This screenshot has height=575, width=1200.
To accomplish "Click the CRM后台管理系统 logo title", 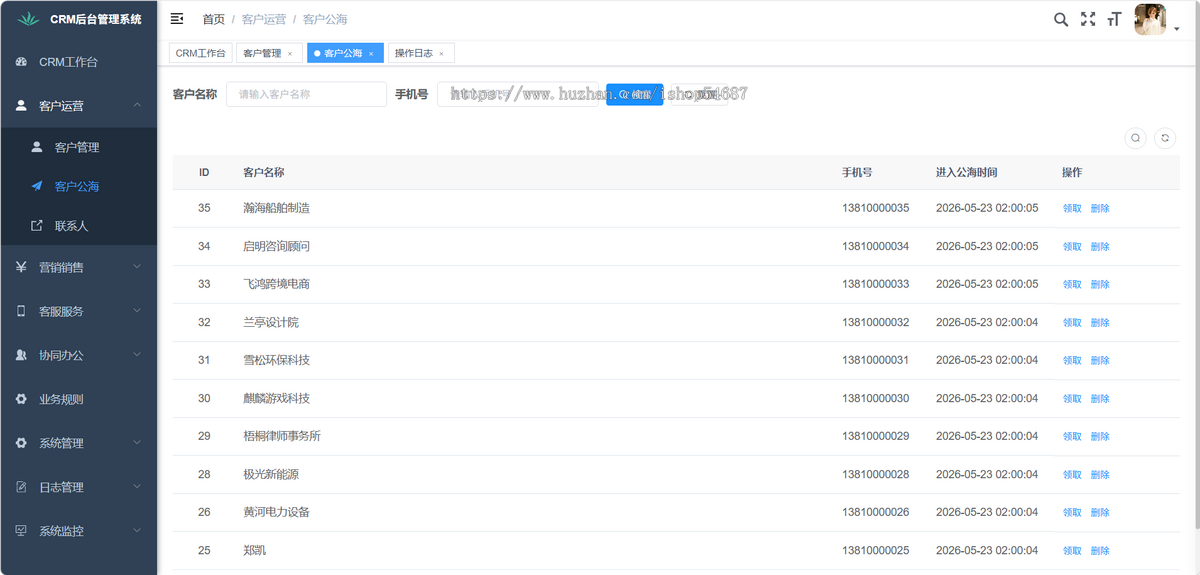I will (96, 19).
